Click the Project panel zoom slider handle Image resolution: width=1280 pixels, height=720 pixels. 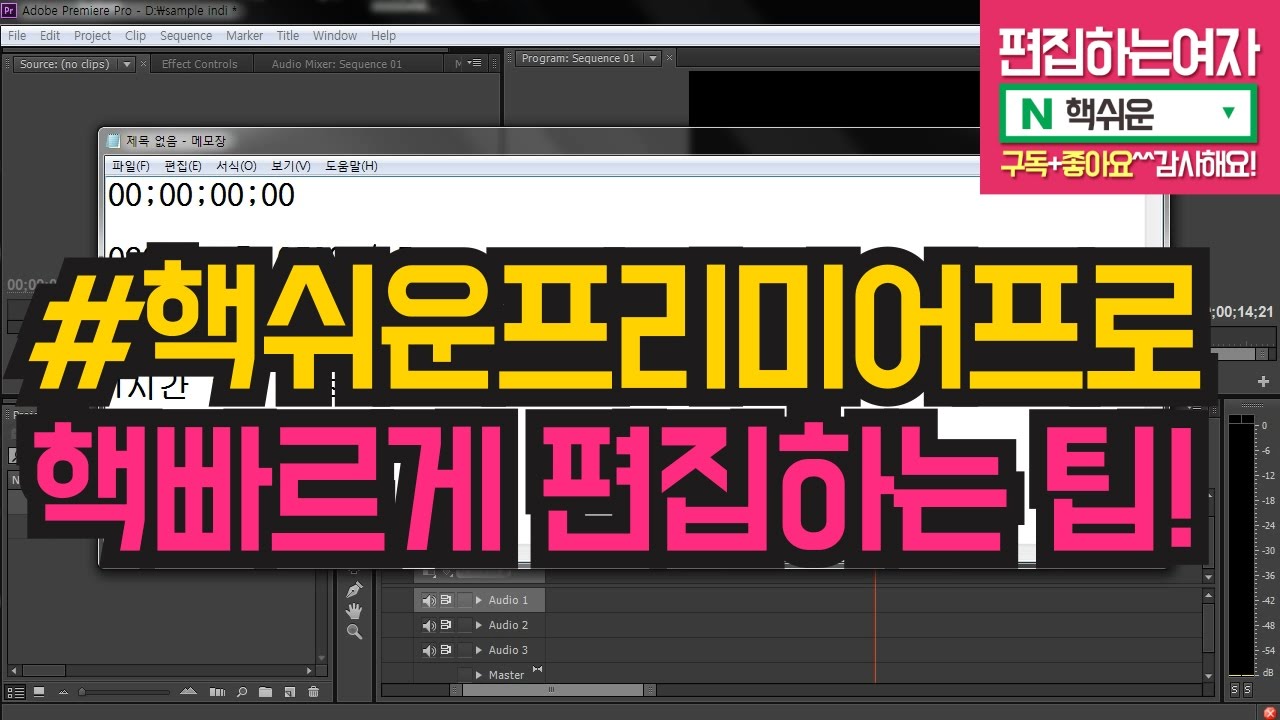pyautogui.click(x=82, y=692)
